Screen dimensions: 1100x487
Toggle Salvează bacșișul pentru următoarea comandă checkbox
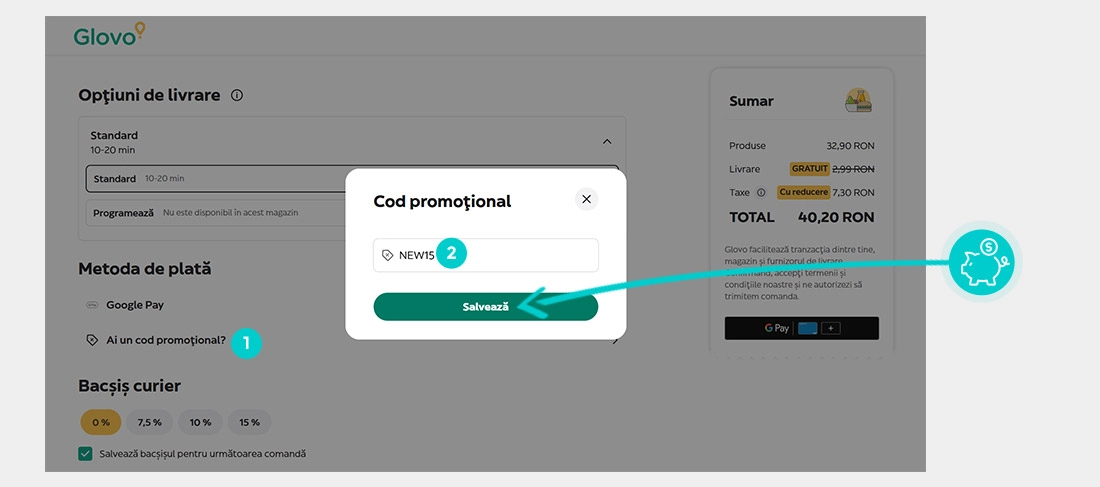pyautogui.click(x=85, y=454)
